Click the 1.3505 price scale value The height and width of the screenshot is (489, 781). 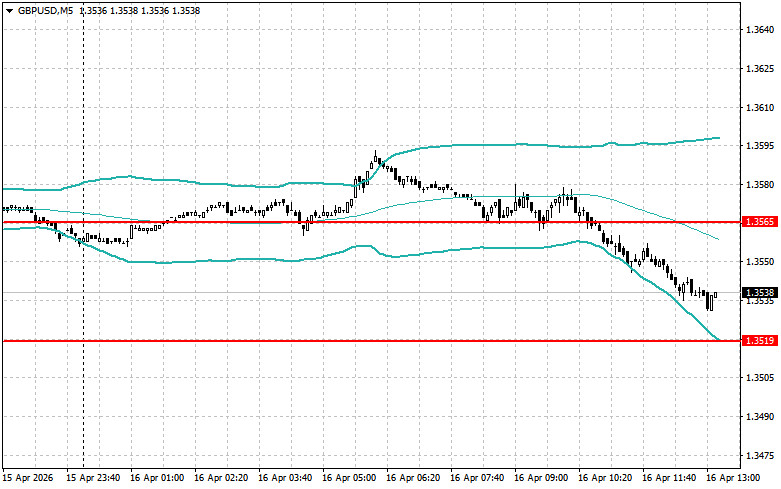(x=760, y=378)
